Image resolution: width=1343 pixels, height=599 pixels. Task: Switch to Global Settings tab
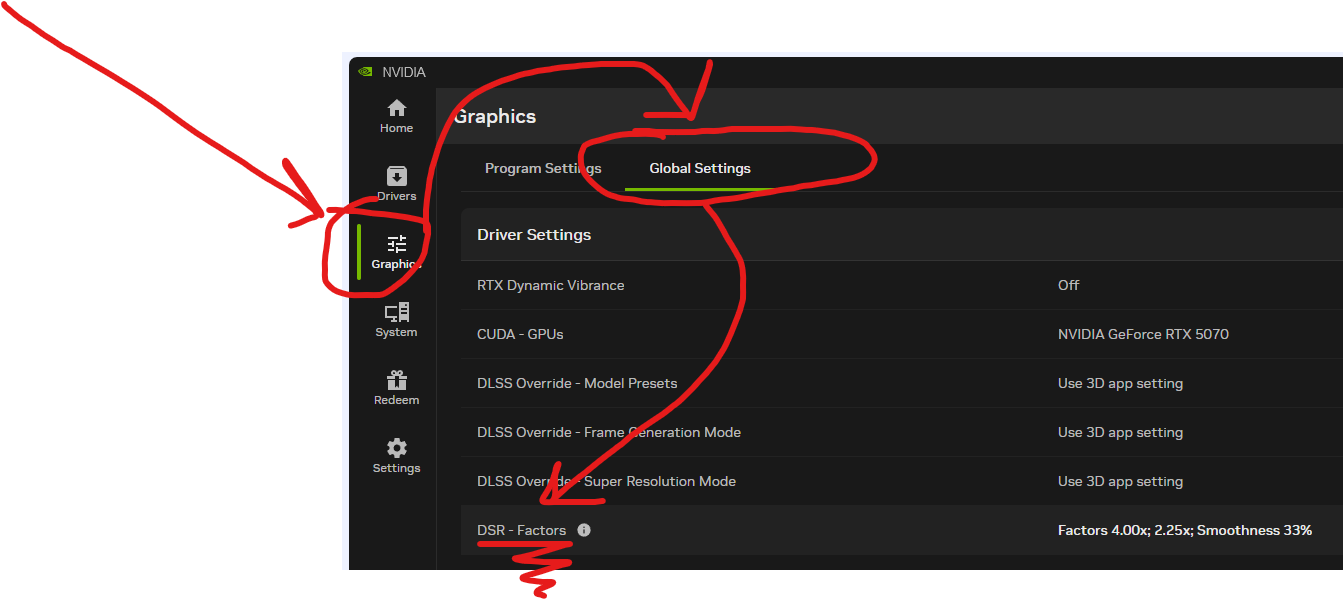pyautogui.click(x=700, y=168)
